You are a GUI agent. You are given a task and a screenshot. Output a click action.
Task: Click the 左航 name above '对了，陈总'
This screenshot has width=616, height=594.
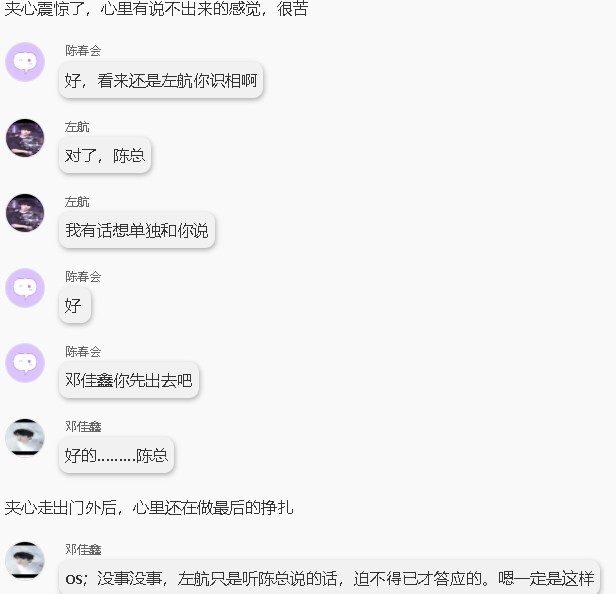click(77, 126)
